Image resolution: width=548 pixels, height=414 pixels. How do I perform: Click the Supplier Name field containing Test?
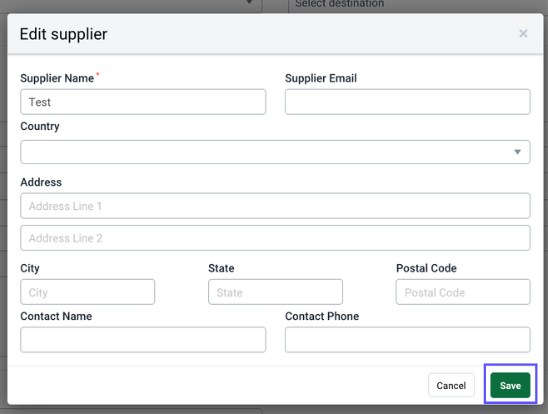point(143,102)
